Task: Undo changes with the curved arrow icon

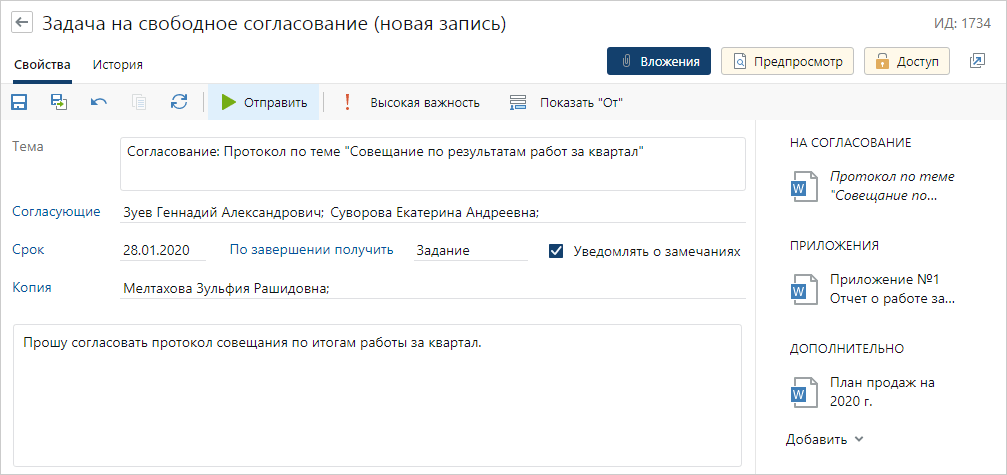Action: click(99, 102)
